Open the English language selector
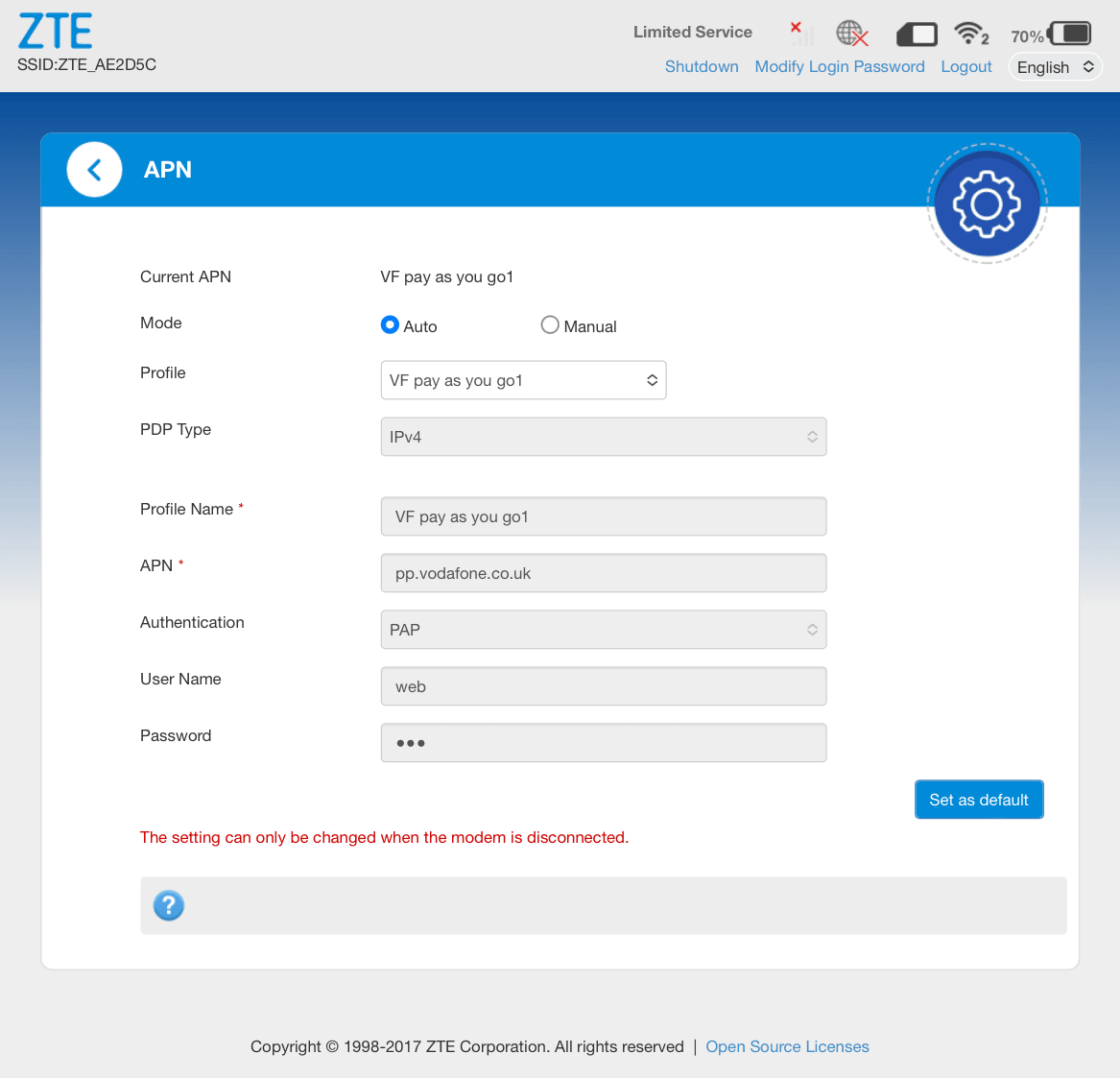This screenshot has width=1120, height=1078. [x=1055, y=67]
